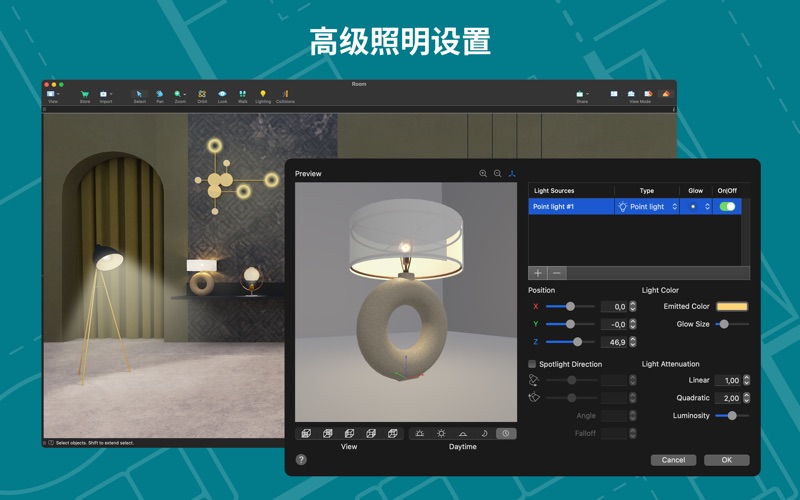Click the Share toolbar item

coord(581,95)
